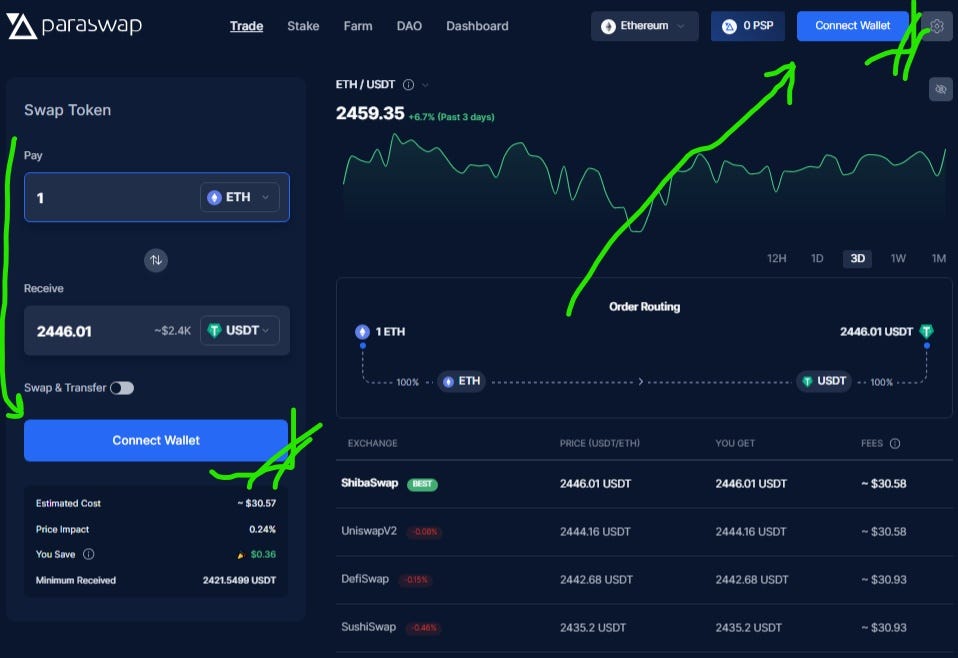
Task: Open the DAO tab
Action: click(x=409, y=26)
